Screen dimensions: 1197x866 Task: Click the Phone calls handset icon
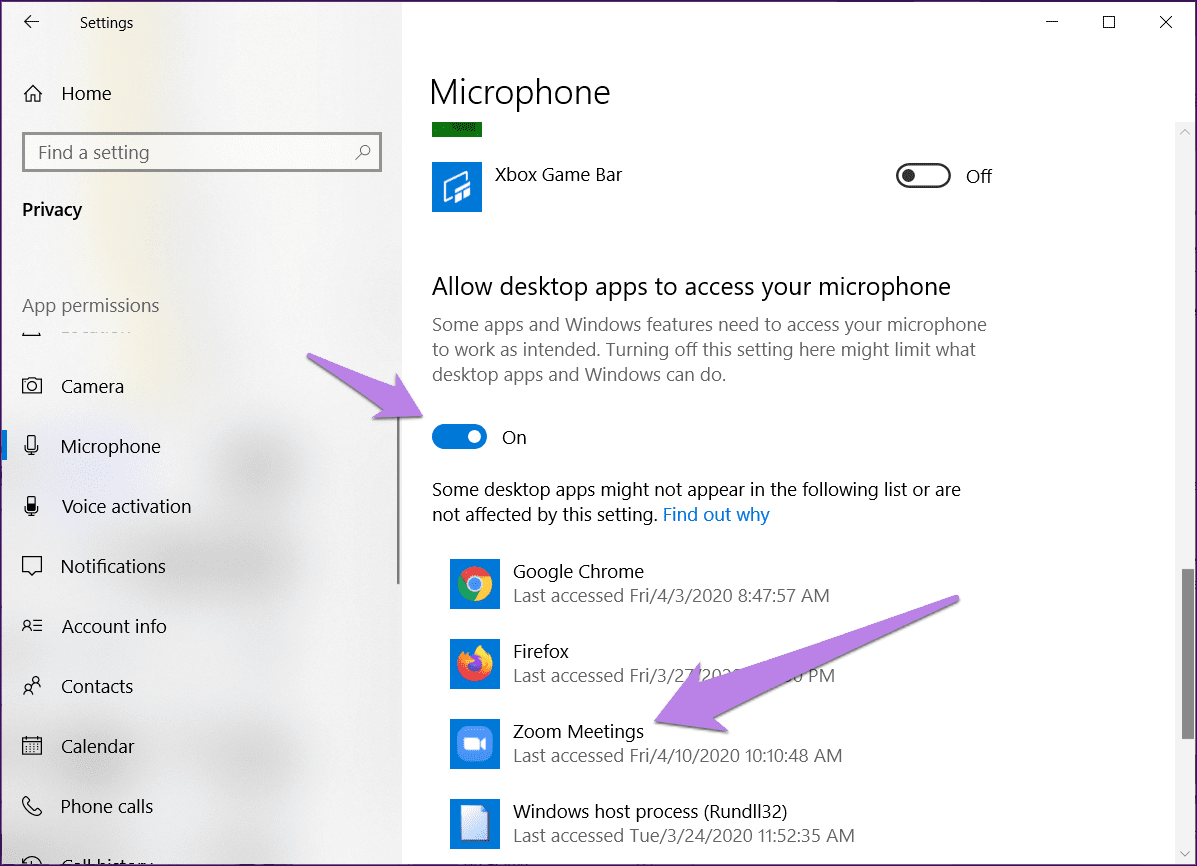(32, 806)
